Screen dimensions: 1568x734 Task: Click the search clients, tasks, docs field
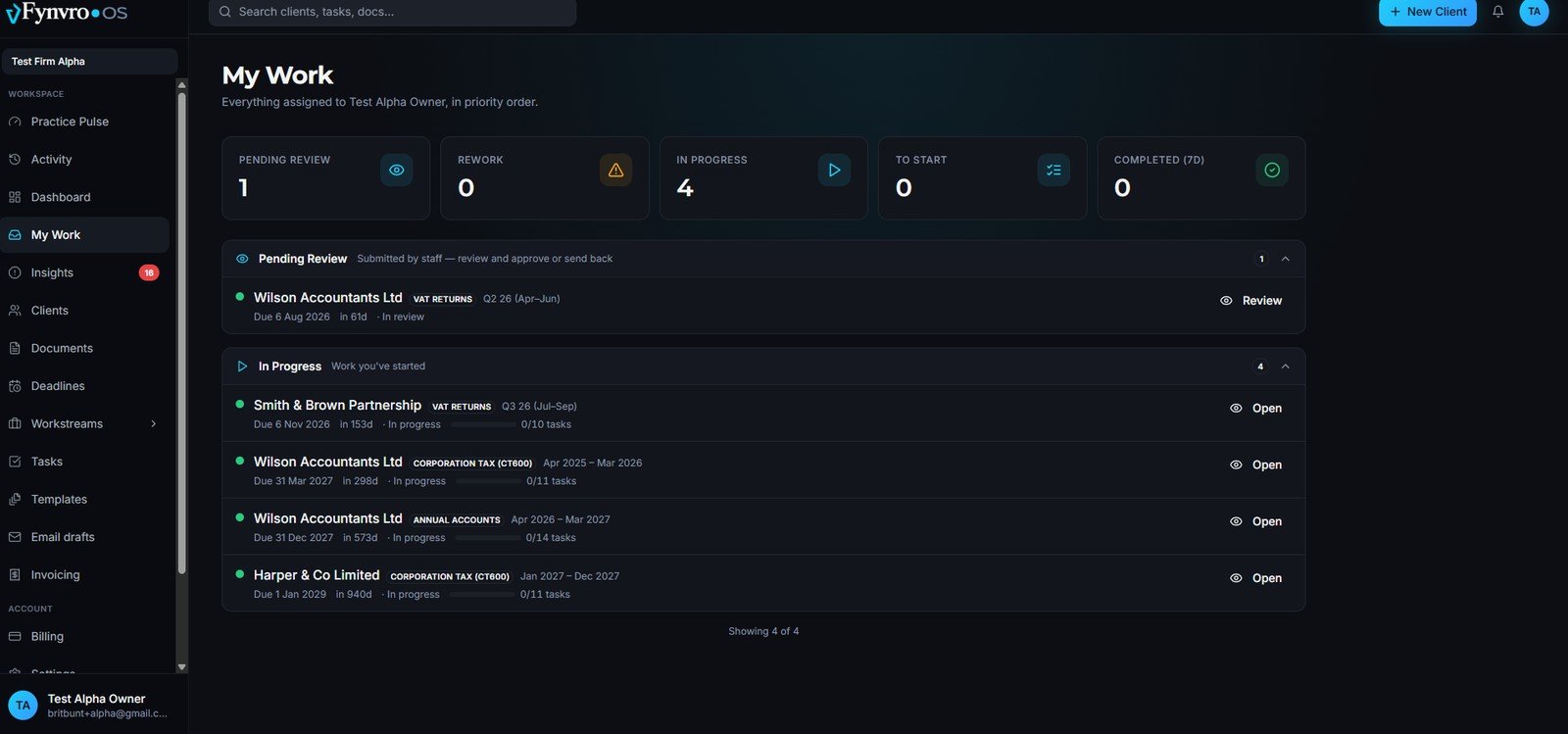[x=392, y=12]
